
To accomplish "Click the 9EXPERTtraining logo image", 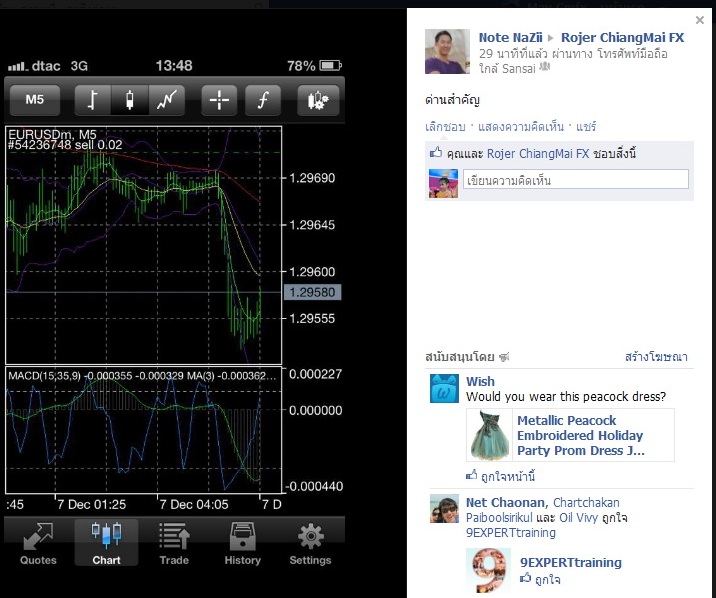I will tap(489, 571).
